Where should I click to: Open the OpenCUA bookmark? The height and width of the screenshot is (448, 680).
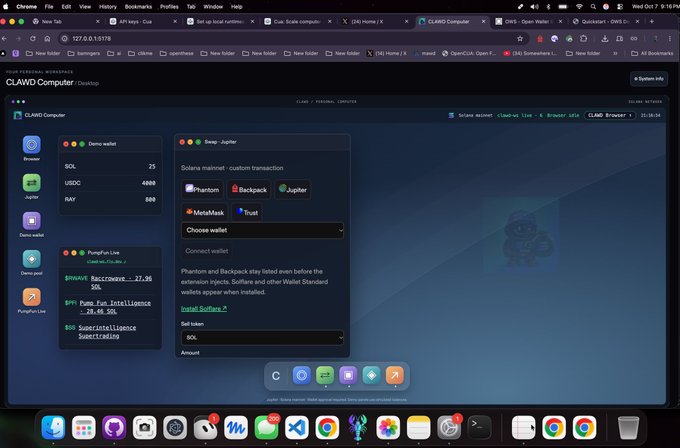click(x=468, y=53)
